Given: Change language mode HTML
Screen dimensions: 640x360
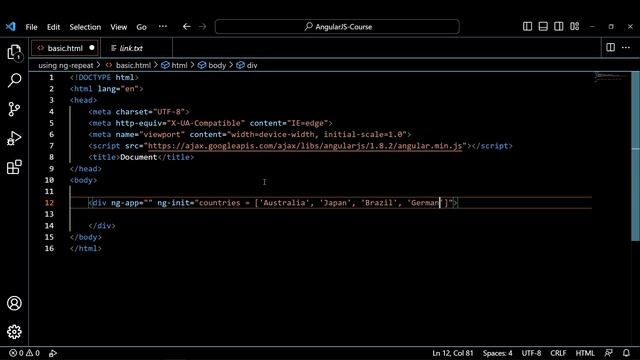Looking at the screenshot, I should point(585,353).
